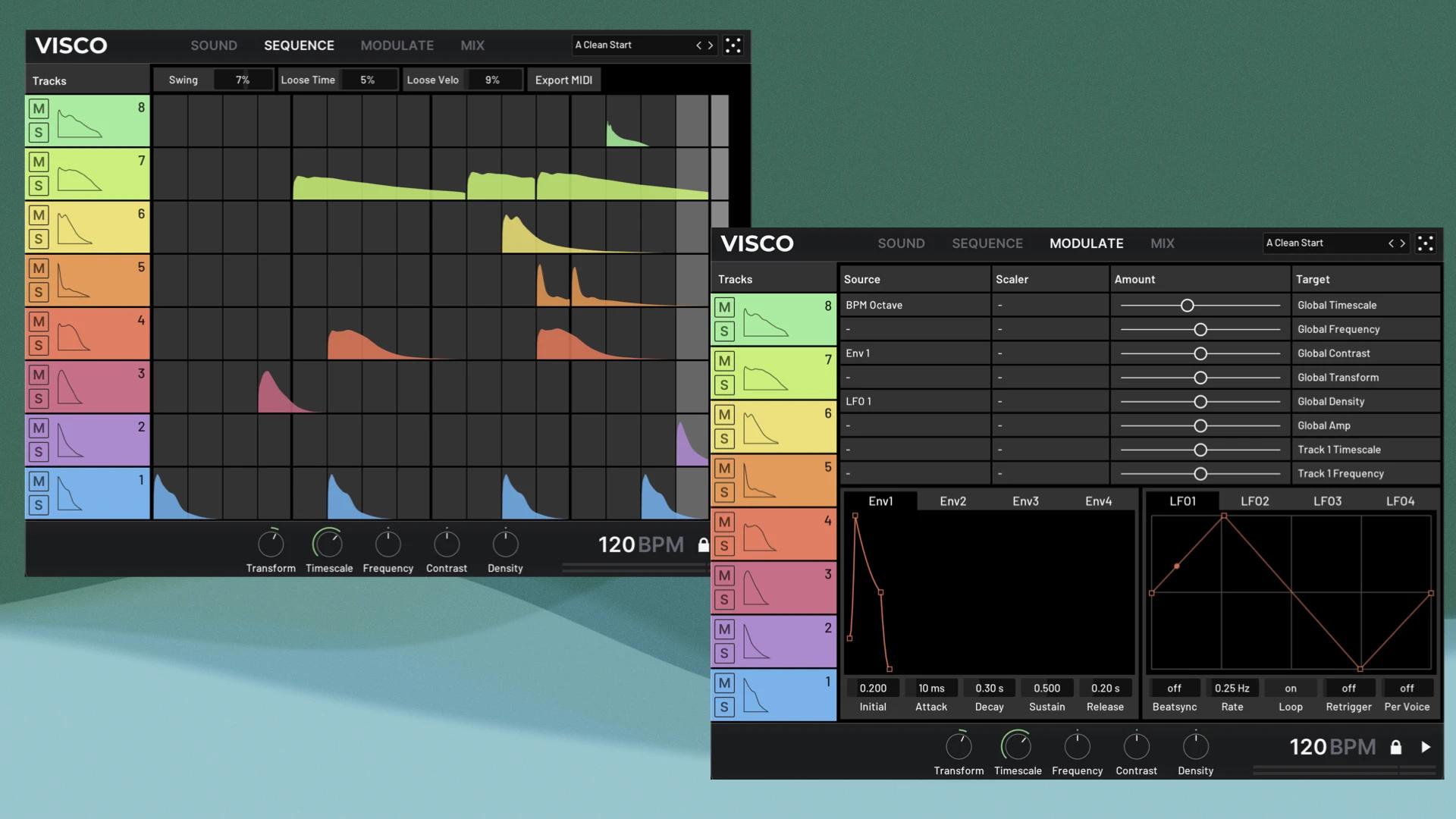Select track 6 envelope shape in Sequence window

click(75, 229)
